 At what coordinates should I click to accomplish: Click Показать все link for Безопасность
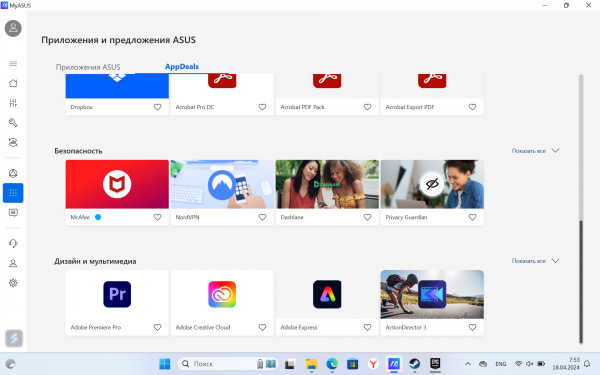(x=528, y=151)
